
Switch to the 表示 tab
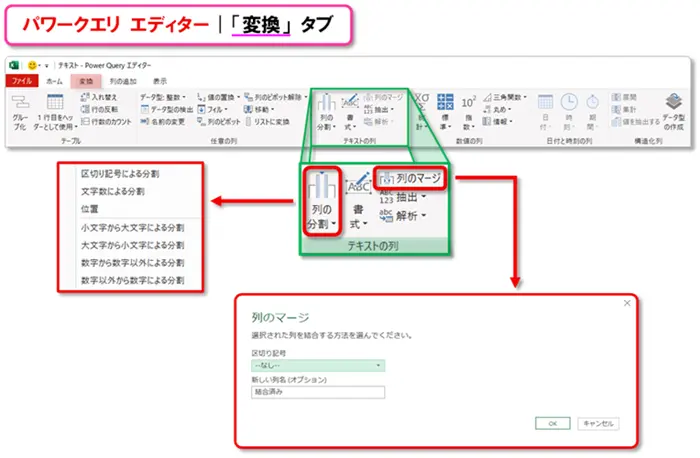160,81
